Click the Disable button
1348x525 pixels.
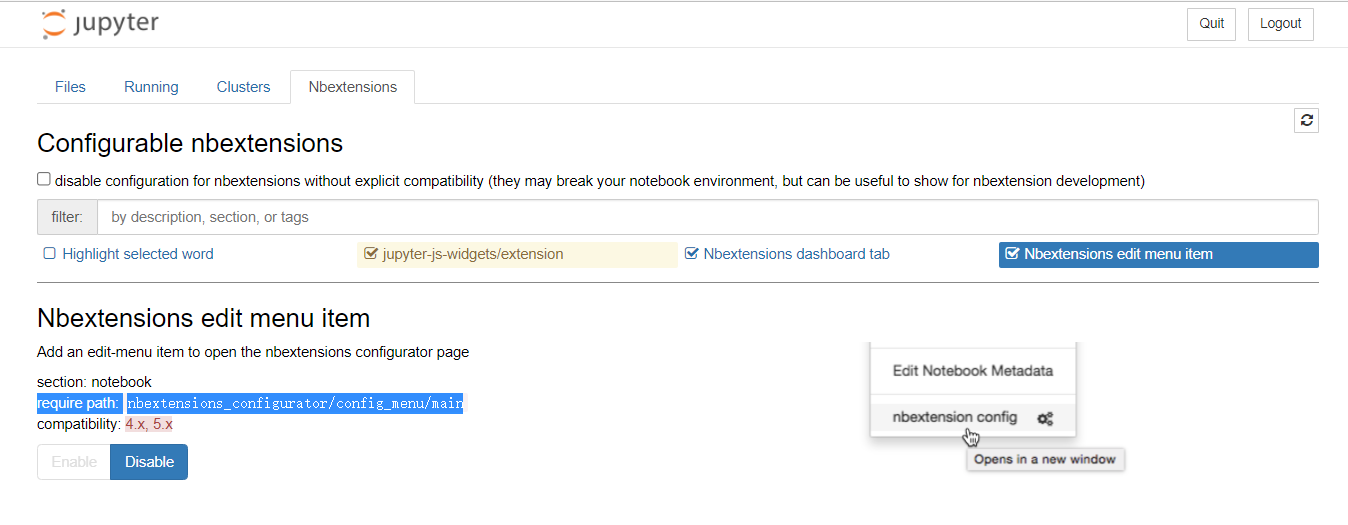pyautogui.click(x=149, y=462)
